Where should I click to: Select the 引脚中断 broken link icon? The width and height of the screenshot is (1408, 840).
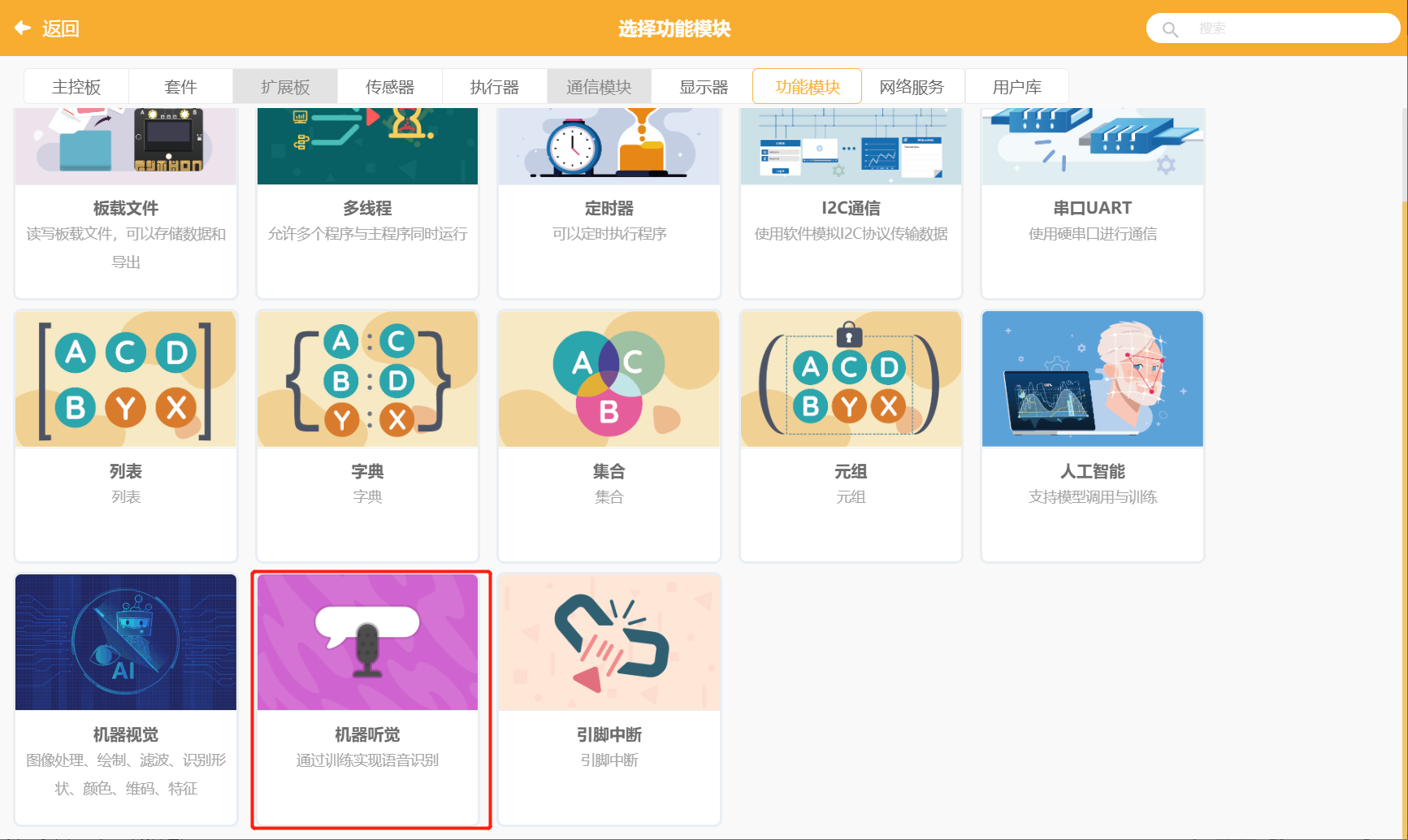pos(609,642)
